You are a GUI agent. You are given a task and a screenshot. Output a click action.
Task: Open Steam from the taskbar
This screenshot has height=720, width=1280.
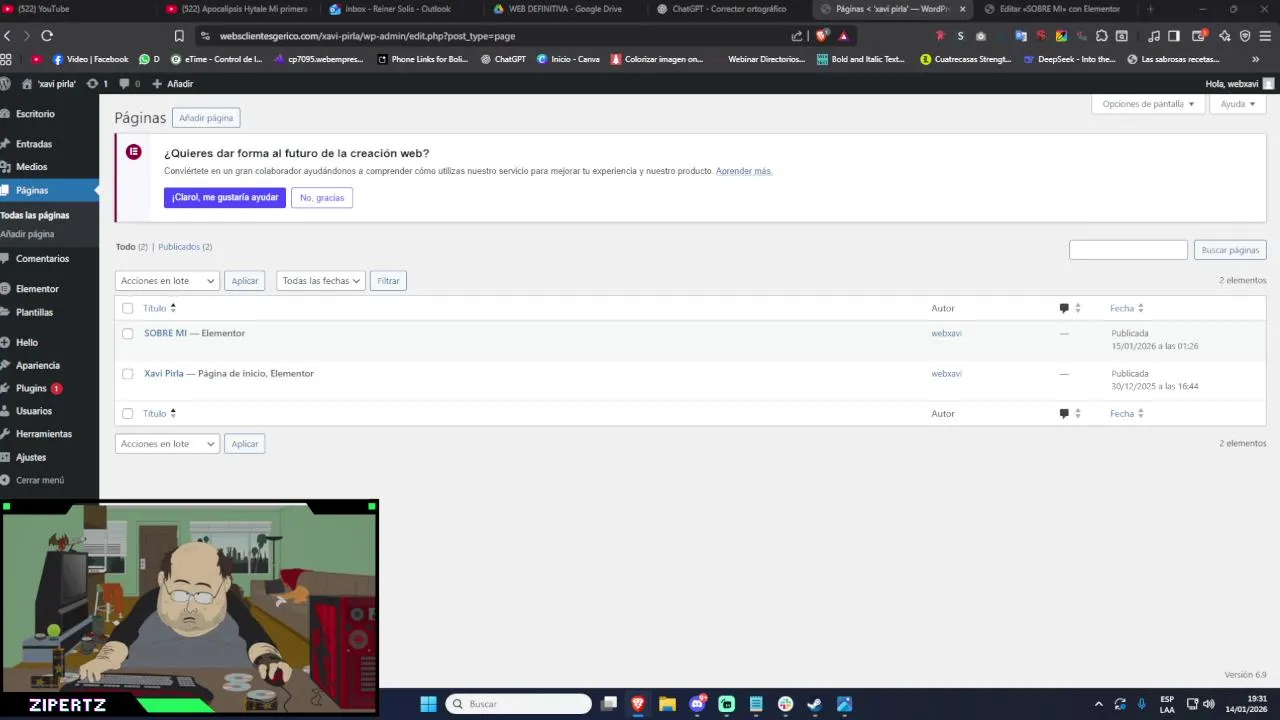pyautogui.click(x=814, y=704)
